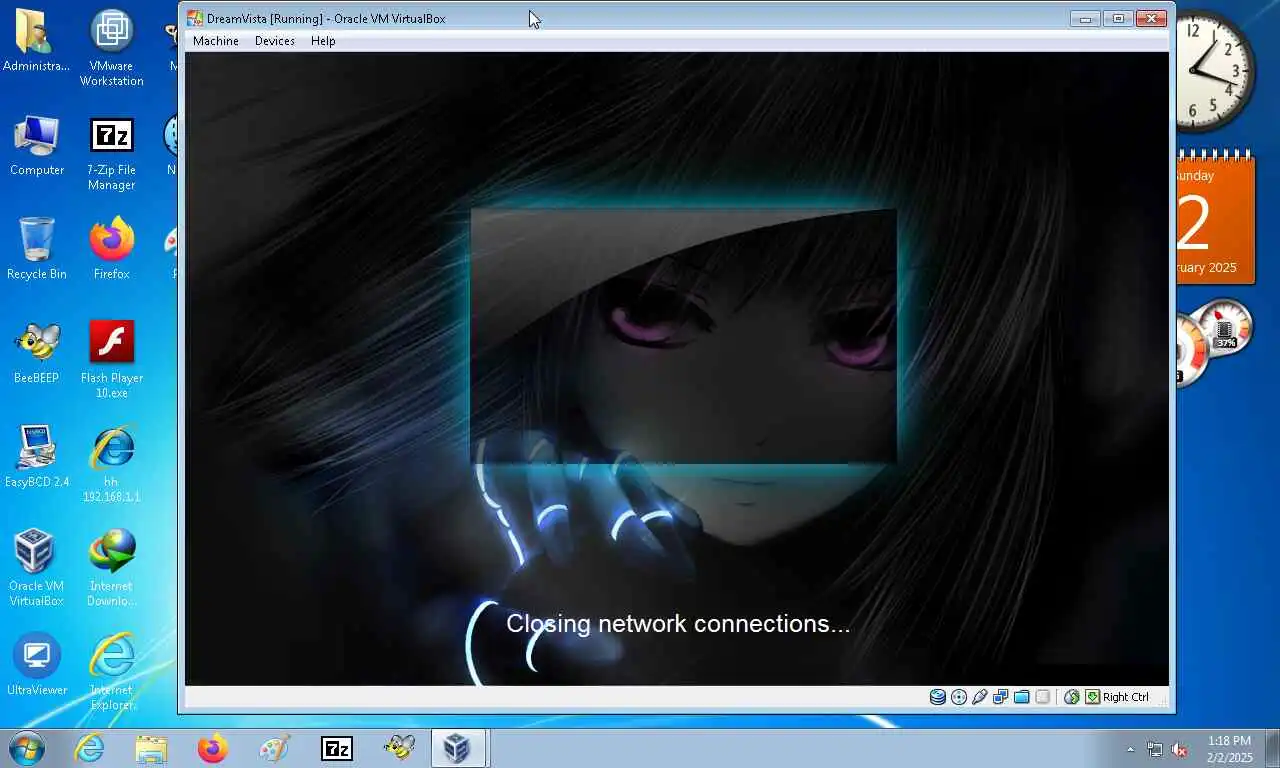Select the 7-Zip File Manager desktop icon

(x=112, y=153)
